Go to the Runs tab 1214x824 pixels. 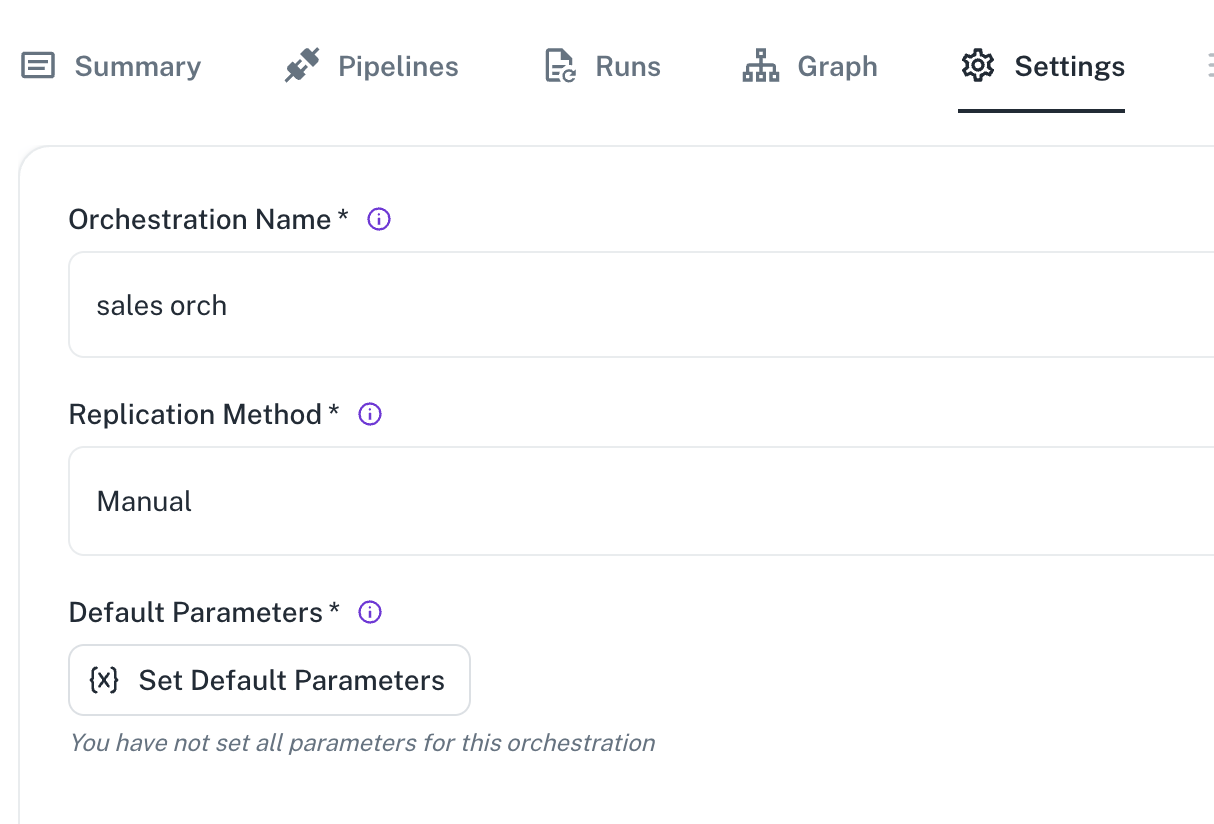[x=602, y=66]
